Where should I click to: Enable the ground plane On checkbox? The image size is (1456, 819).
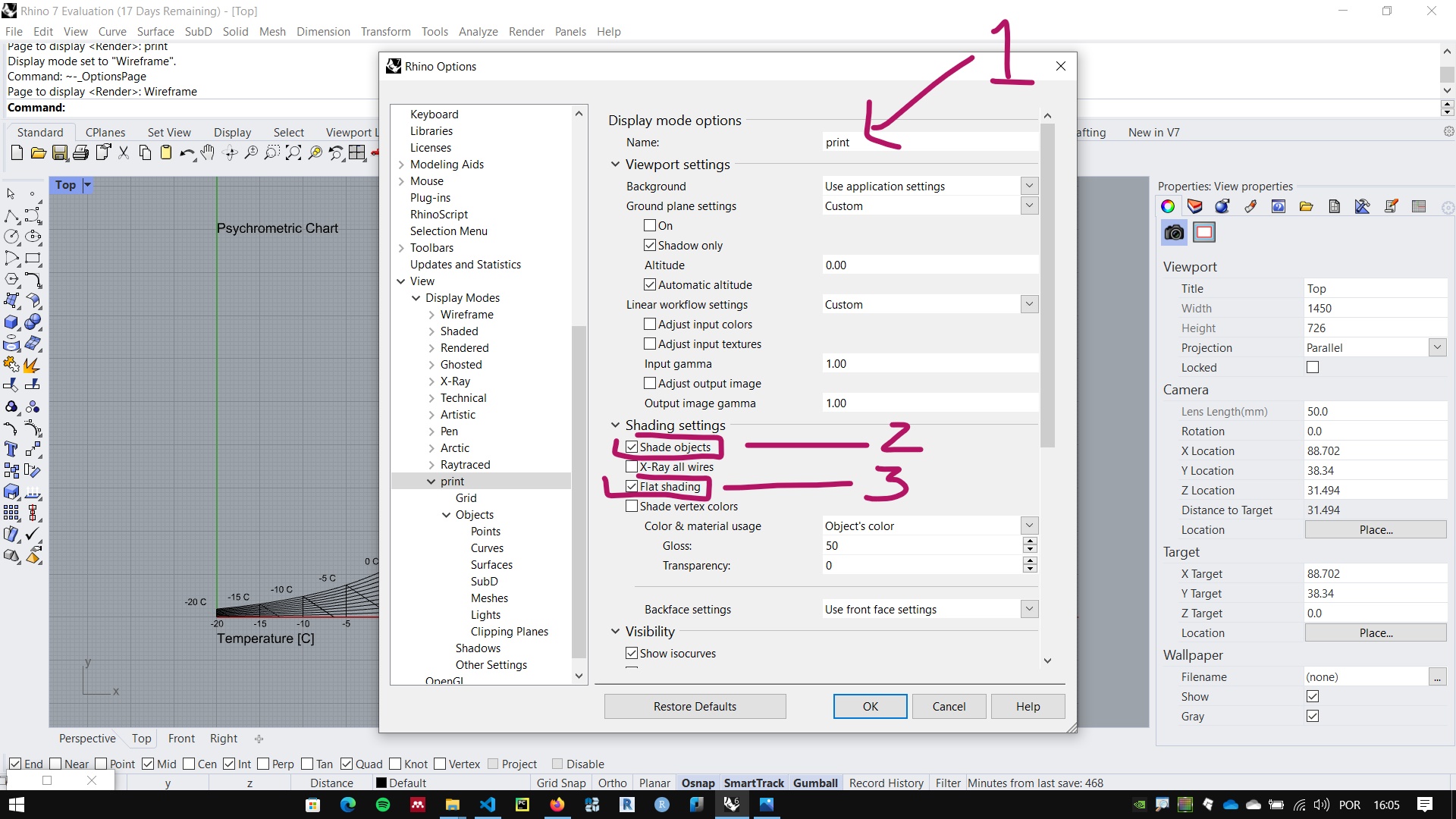click(650, 225)
